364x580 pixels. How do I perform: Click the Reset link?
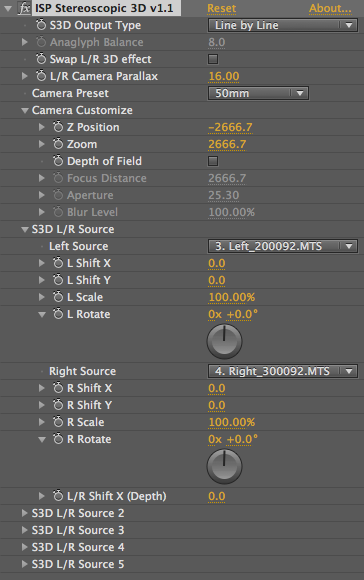221,8
